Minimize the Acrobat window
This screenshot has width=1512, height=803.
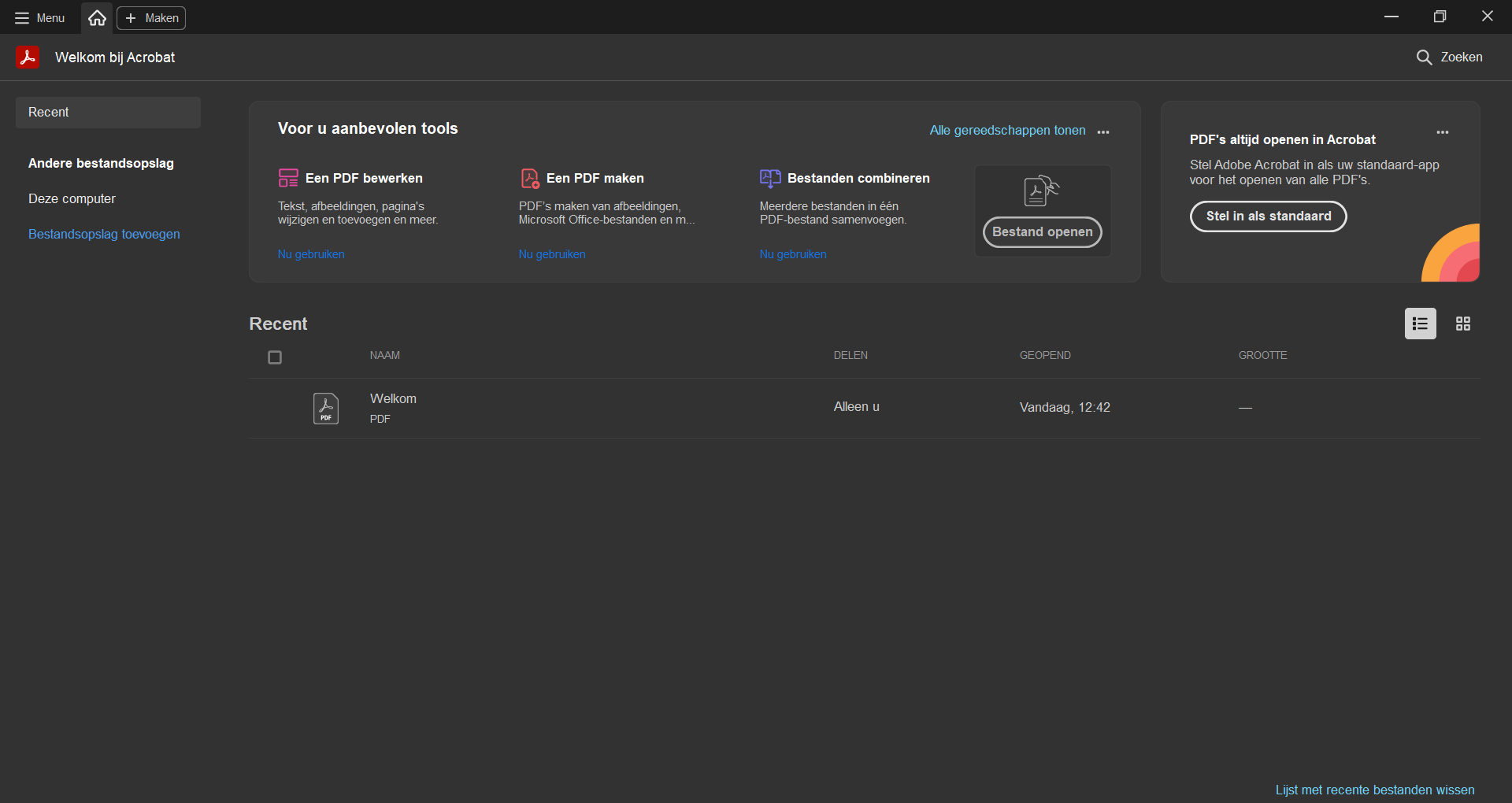coord(1392,17)
